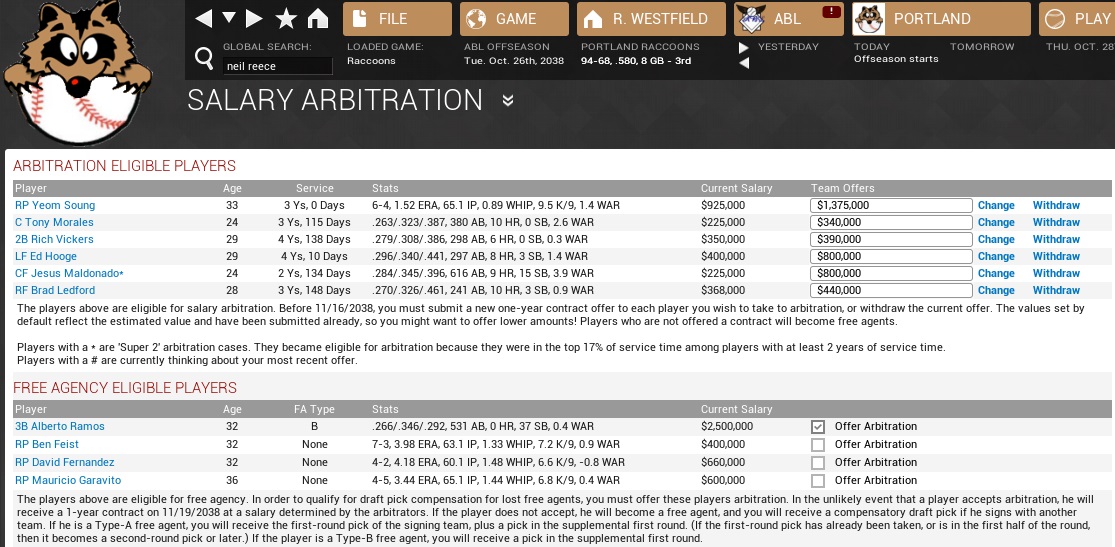The height and width of the screenshot is (547, 1115).
Task: Expand the Salary Arbitration page dropdown chevron
Action: tap(508, 100)
